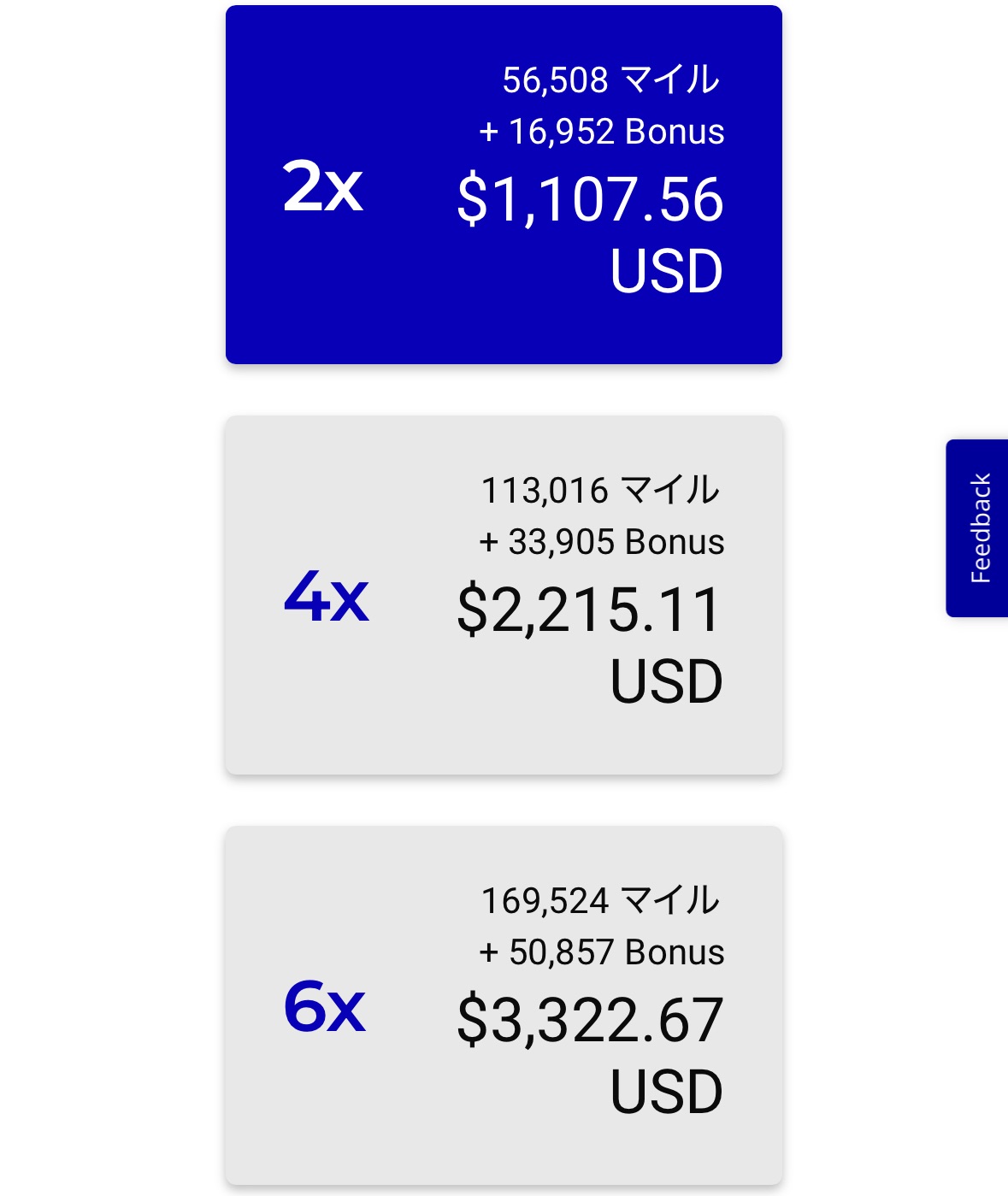The height and width of the screenshot is (1196, 1008).
Task: Click the "+ 33,905 Bonus" line
Action: pos(602,543)
